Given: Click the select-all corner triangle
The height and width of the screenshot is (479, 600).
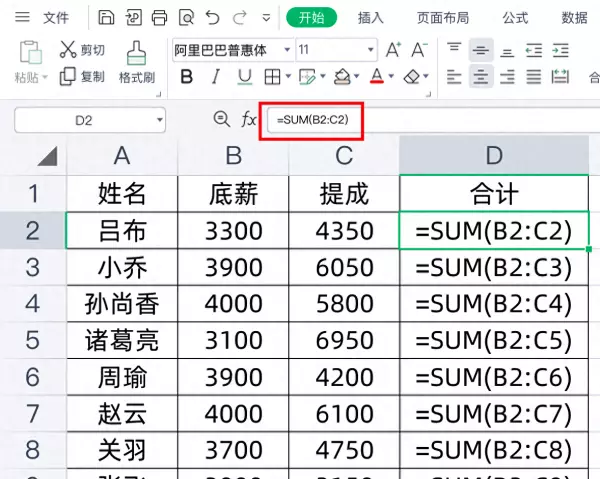Looking at the screenshot, I should pos(48,156).
